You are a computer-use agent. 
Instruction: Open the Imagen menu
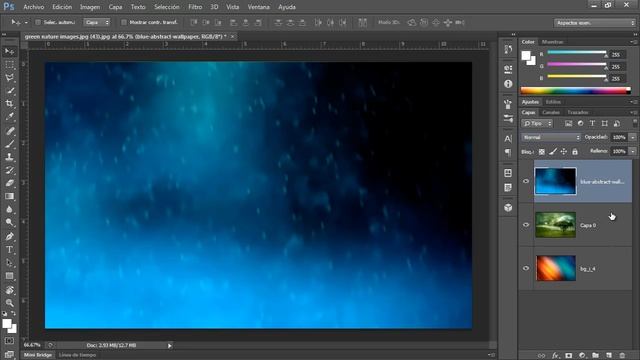click(90, 7)
